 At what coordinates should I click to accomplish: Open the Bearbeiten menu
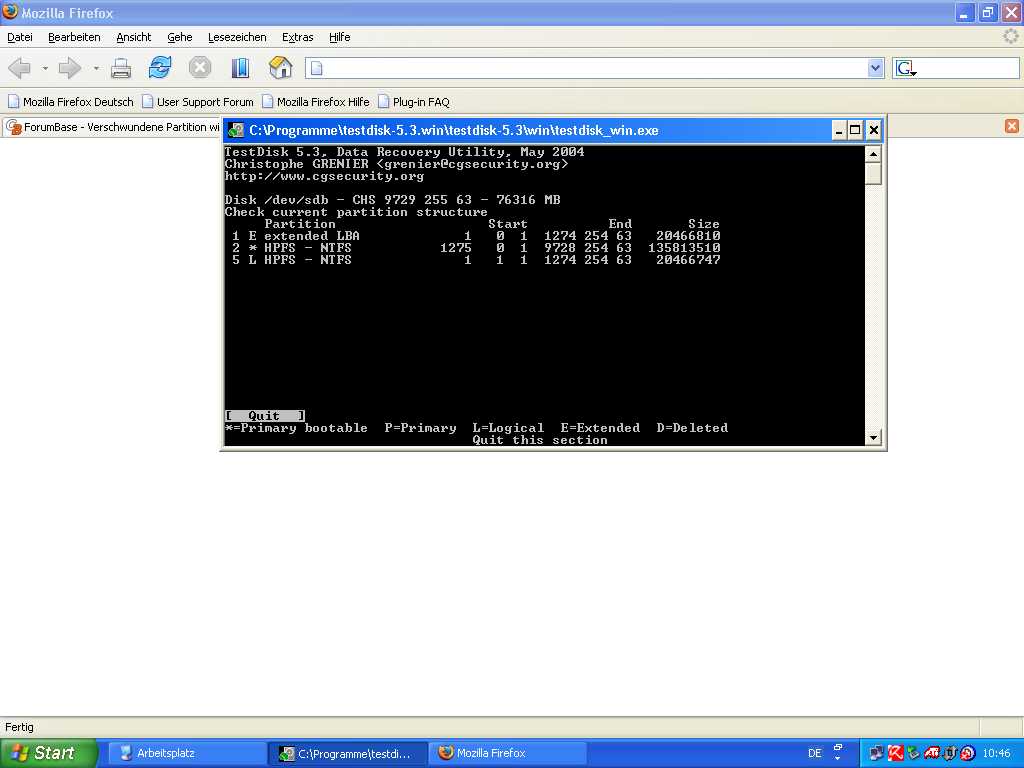point(74,37)
